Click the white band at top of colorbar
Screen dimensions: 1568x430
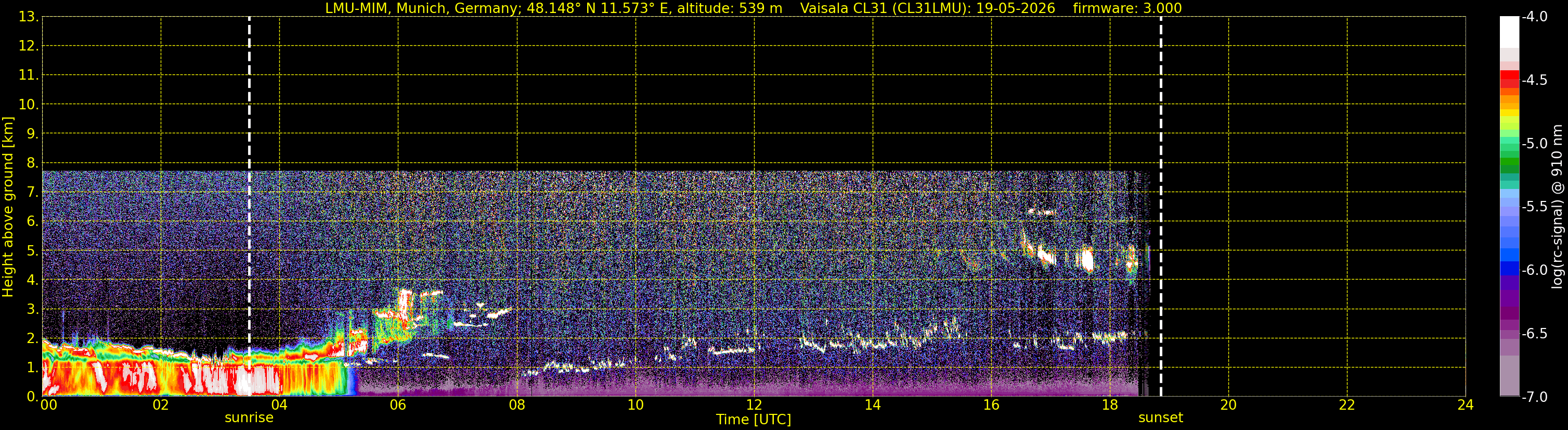point(1510,32)
